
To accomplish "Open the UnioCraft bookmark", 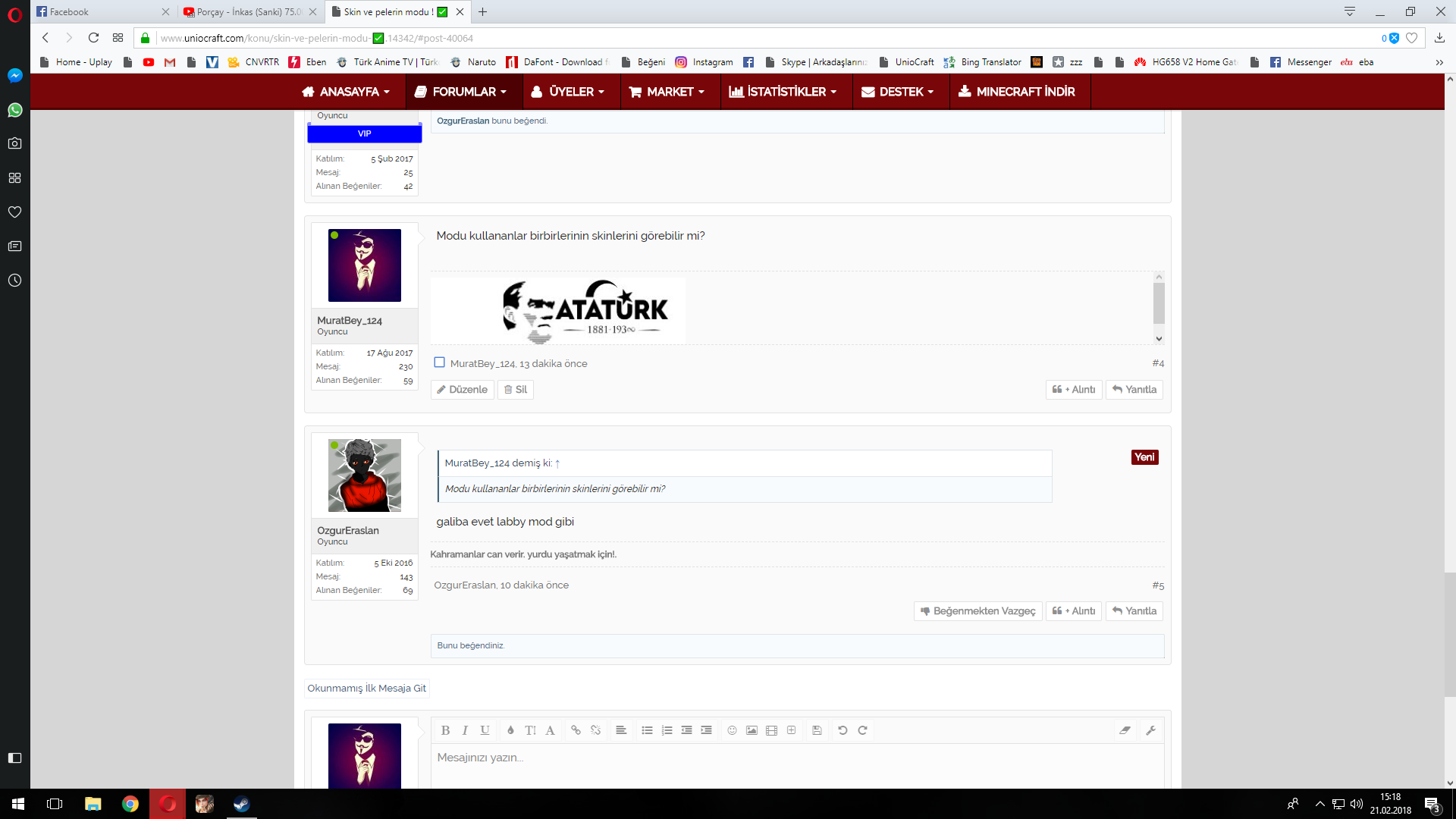I will point(906,62).
